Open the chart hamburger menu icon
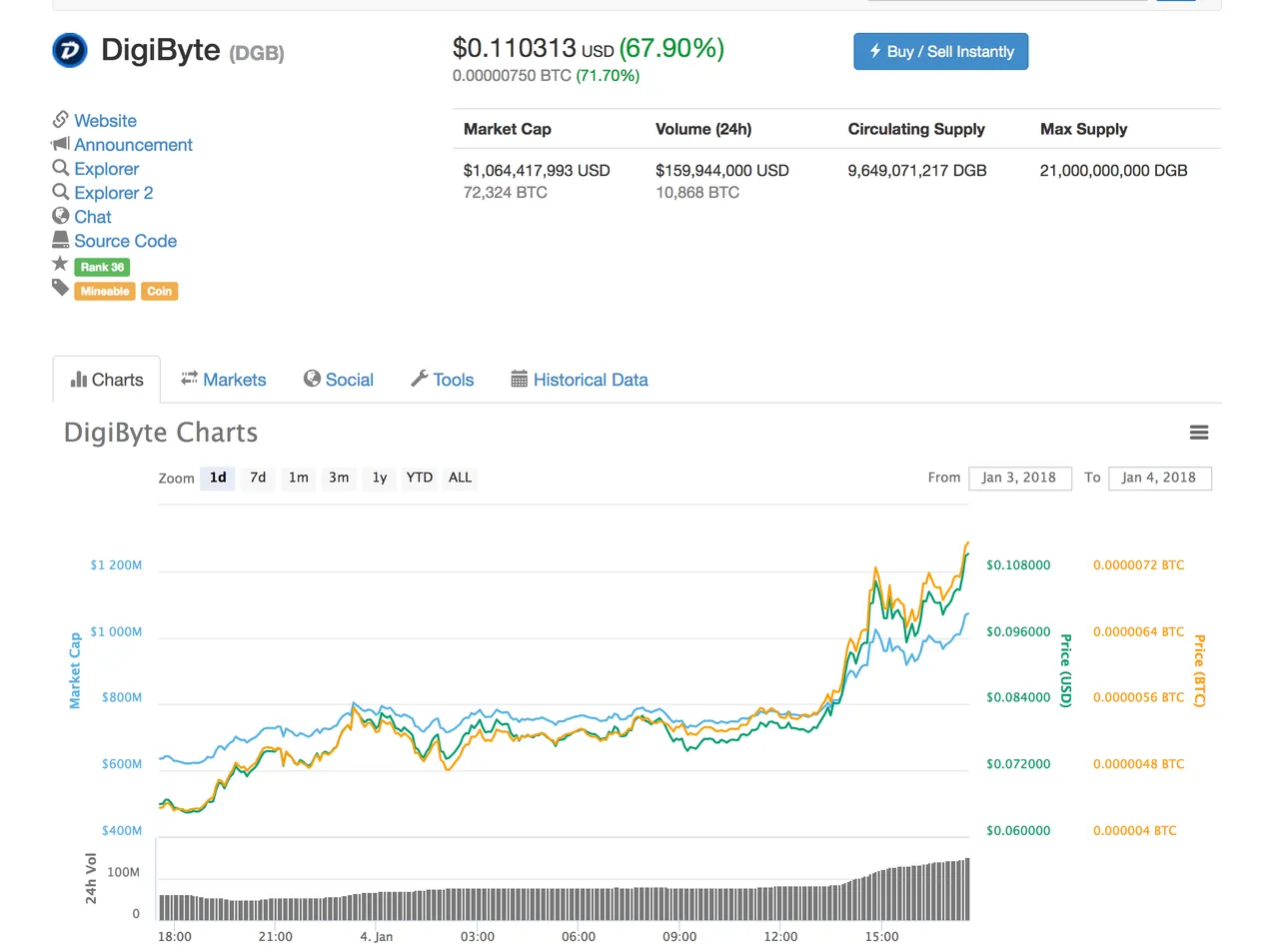1279x952 pixels. [1199, 433]
